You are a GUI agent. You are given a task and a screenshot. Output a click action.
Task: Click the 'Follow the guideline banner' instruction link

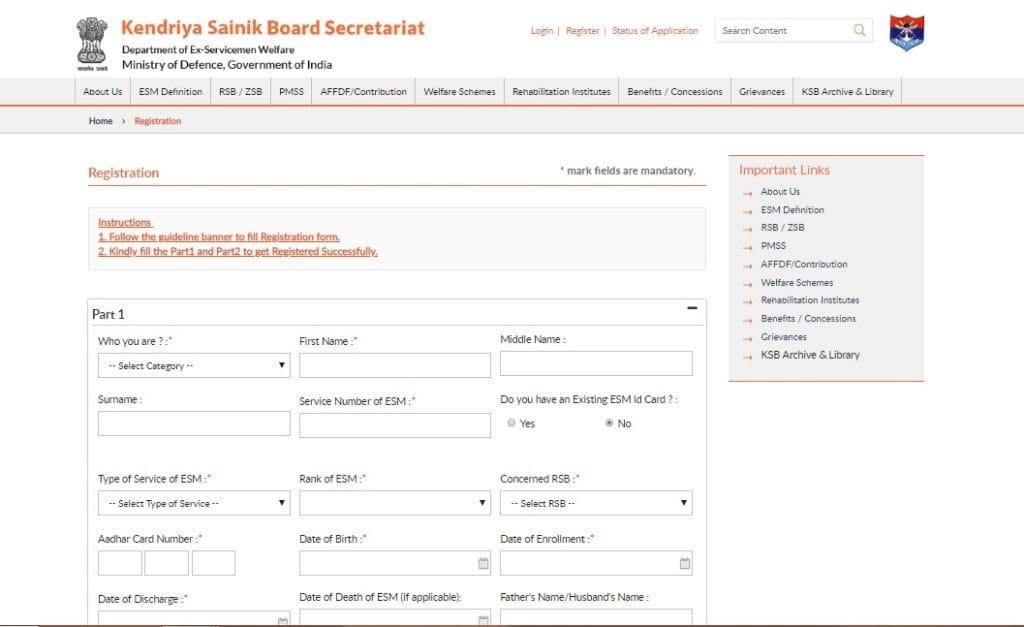click(219, 236)
